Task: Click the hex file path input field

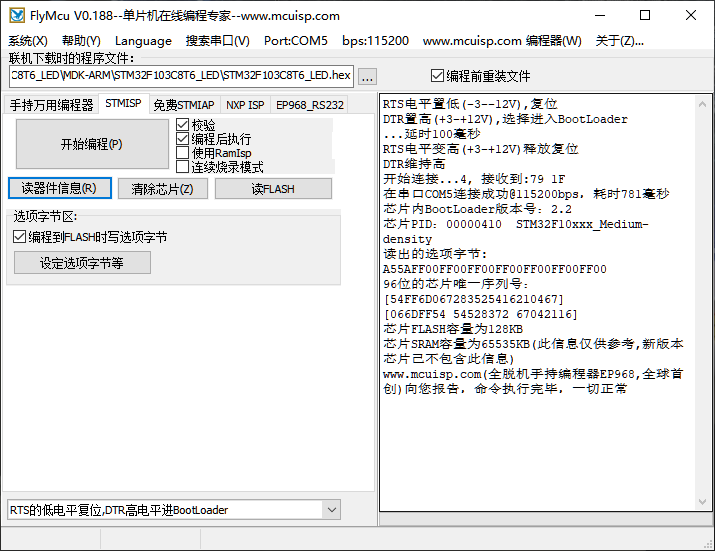Action: click(x=181, y=76)
